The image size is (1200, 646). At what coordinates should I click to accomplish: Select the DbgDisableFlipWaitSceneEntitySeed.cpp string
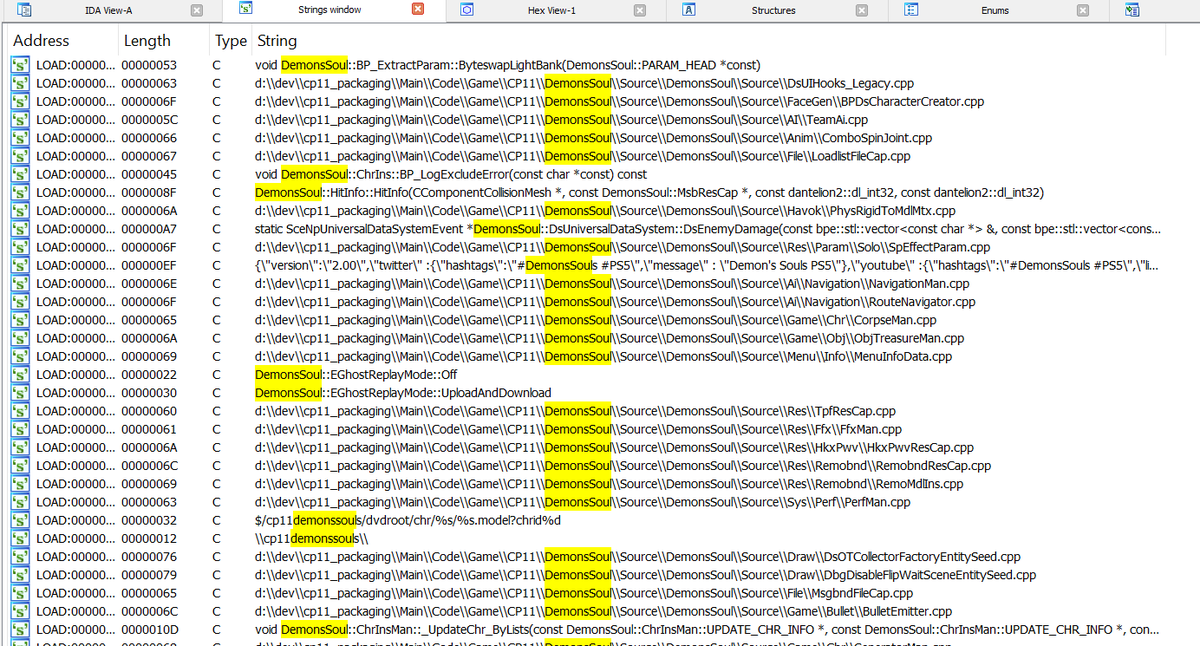[645, 574]
